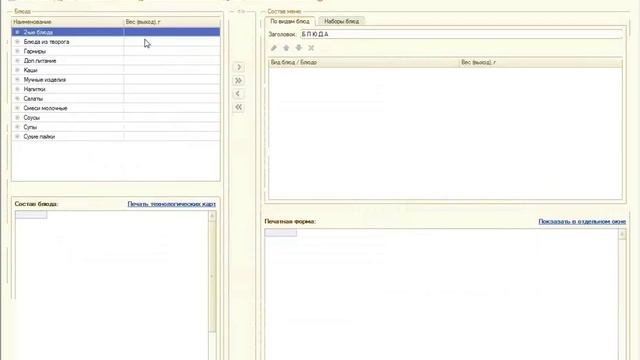Add selected dish with single right arrow
The height and width of the screenshot is (360, 640).
click(x=239, y=67)
